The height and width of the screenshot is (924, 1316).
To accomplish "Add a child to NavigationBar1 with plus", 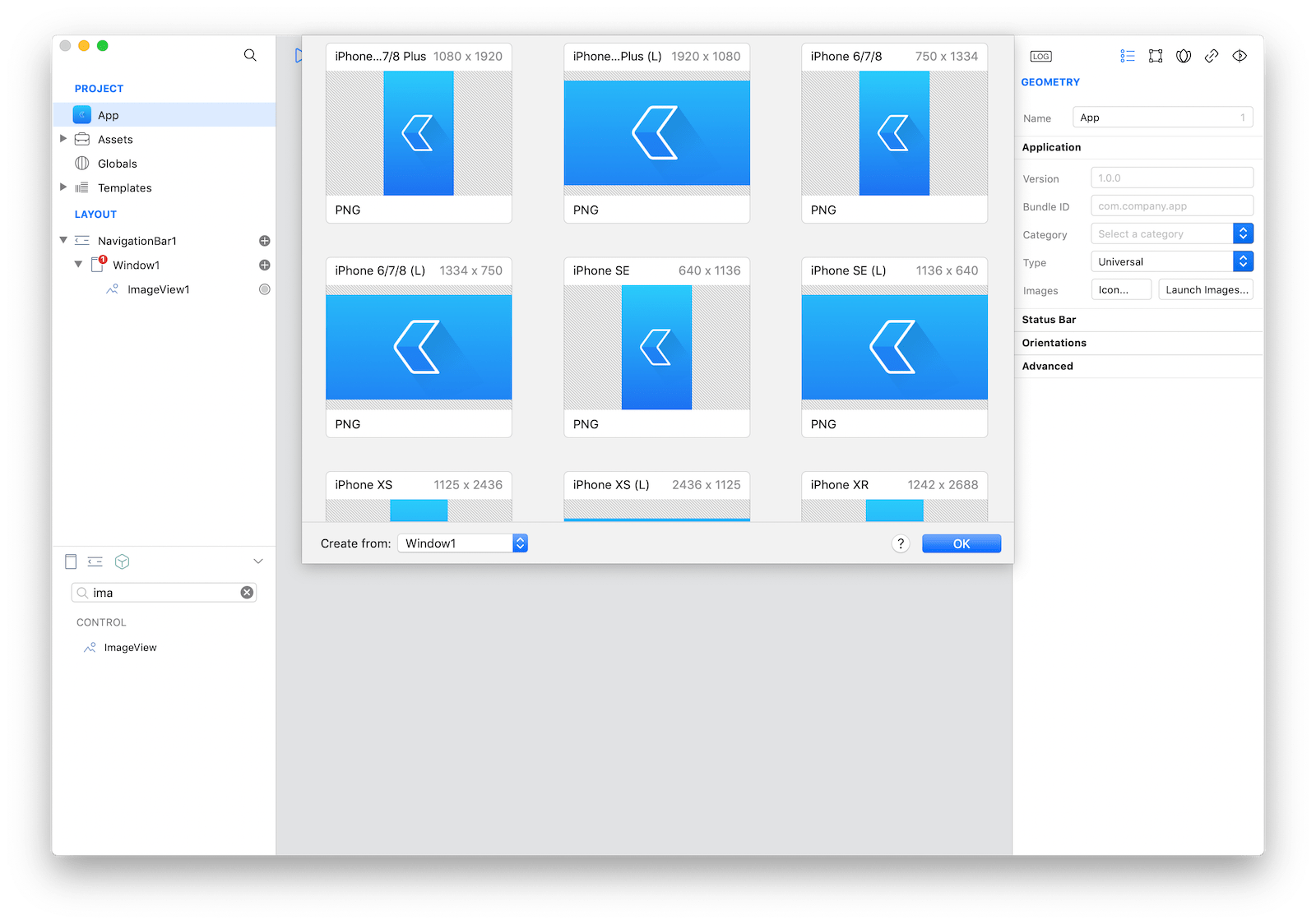I will pos(265,241).
